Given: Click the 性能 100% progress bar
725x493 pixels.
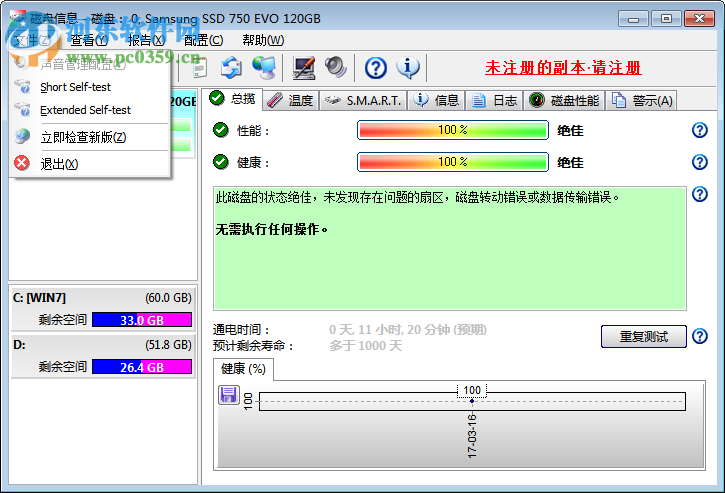Looking at the screenshot, I should pyautogui.click(x=453, y=130).
